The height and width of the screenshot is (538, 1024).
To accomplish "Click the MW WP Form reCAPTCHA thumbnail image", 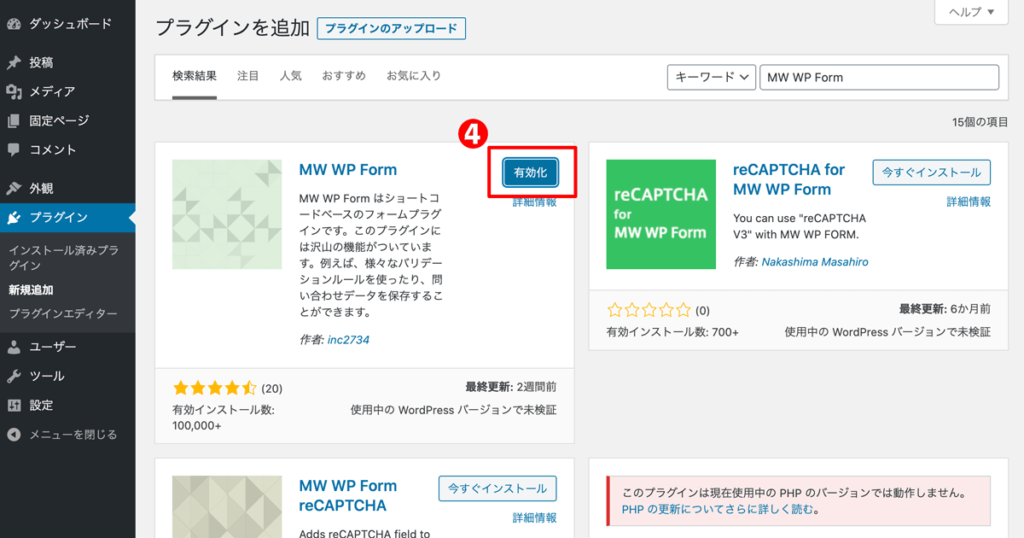I will pyautogui.click(x=227, y=507).
